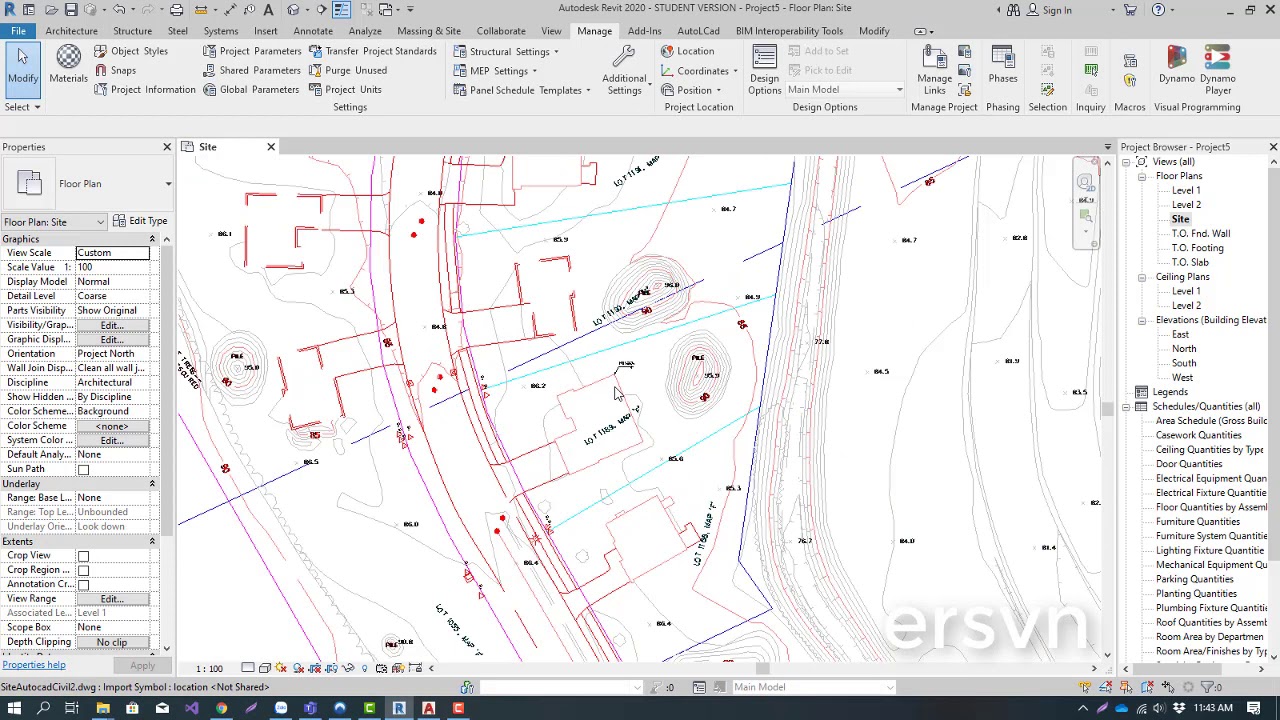Viewport: 1280px width, 720px height.
Task: Open Project Information dialog
Action: [x=145, y=89]
